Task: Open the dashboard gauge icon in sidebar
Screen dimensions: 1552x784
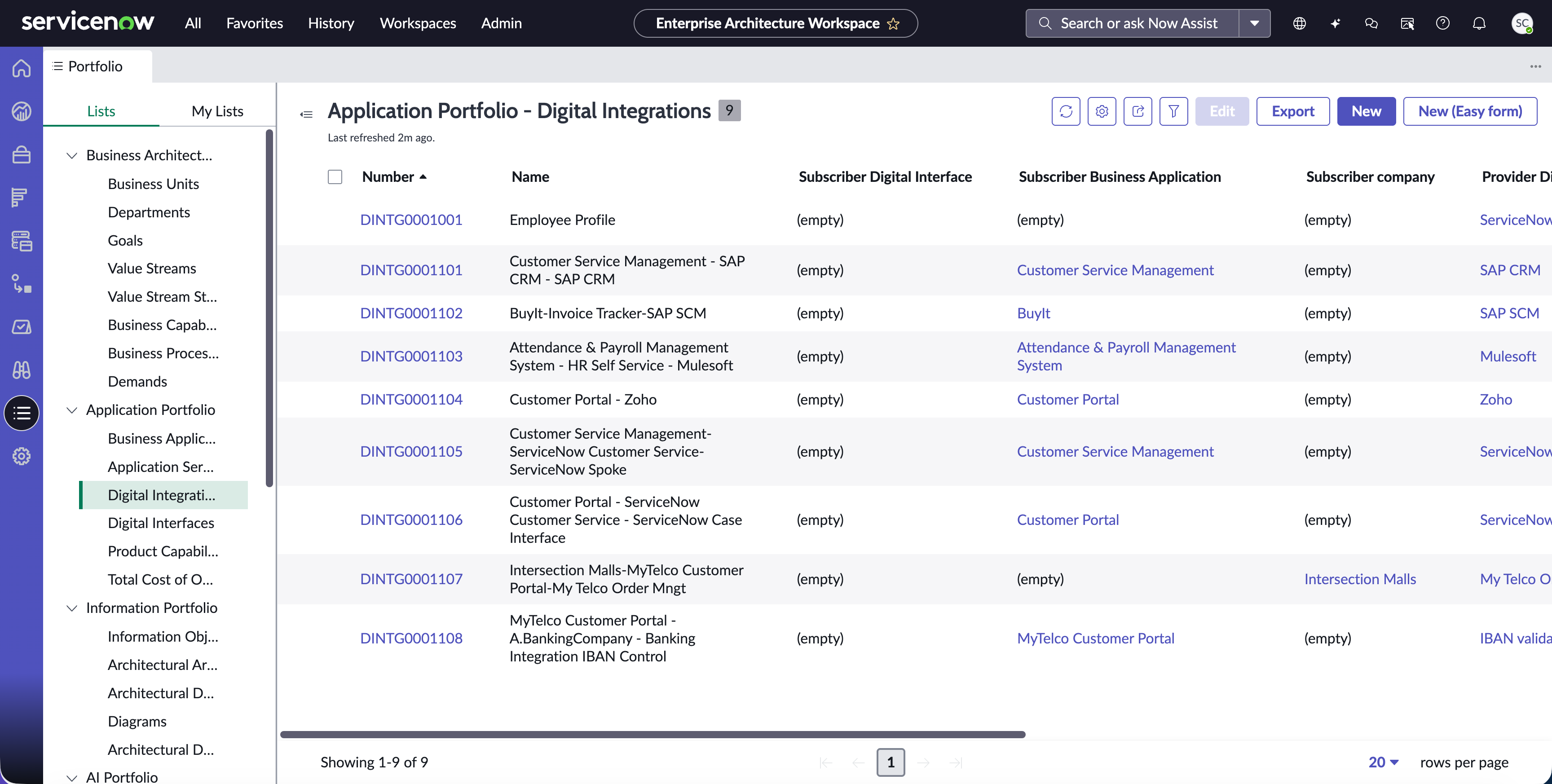Action: pos(22,111)
